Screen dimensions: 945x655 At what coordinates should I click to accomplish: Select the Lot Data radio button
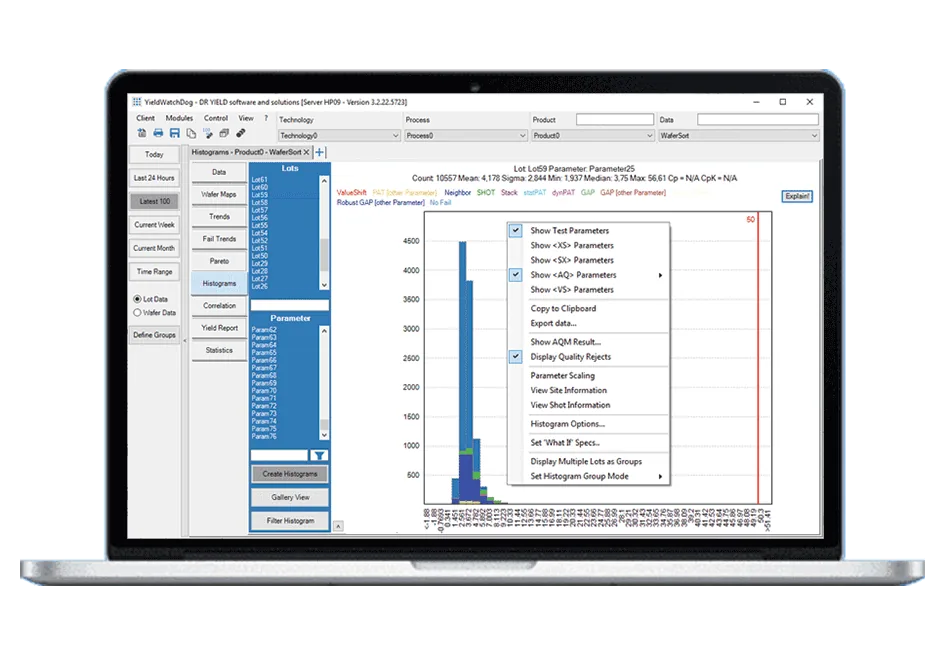(137, 299)
